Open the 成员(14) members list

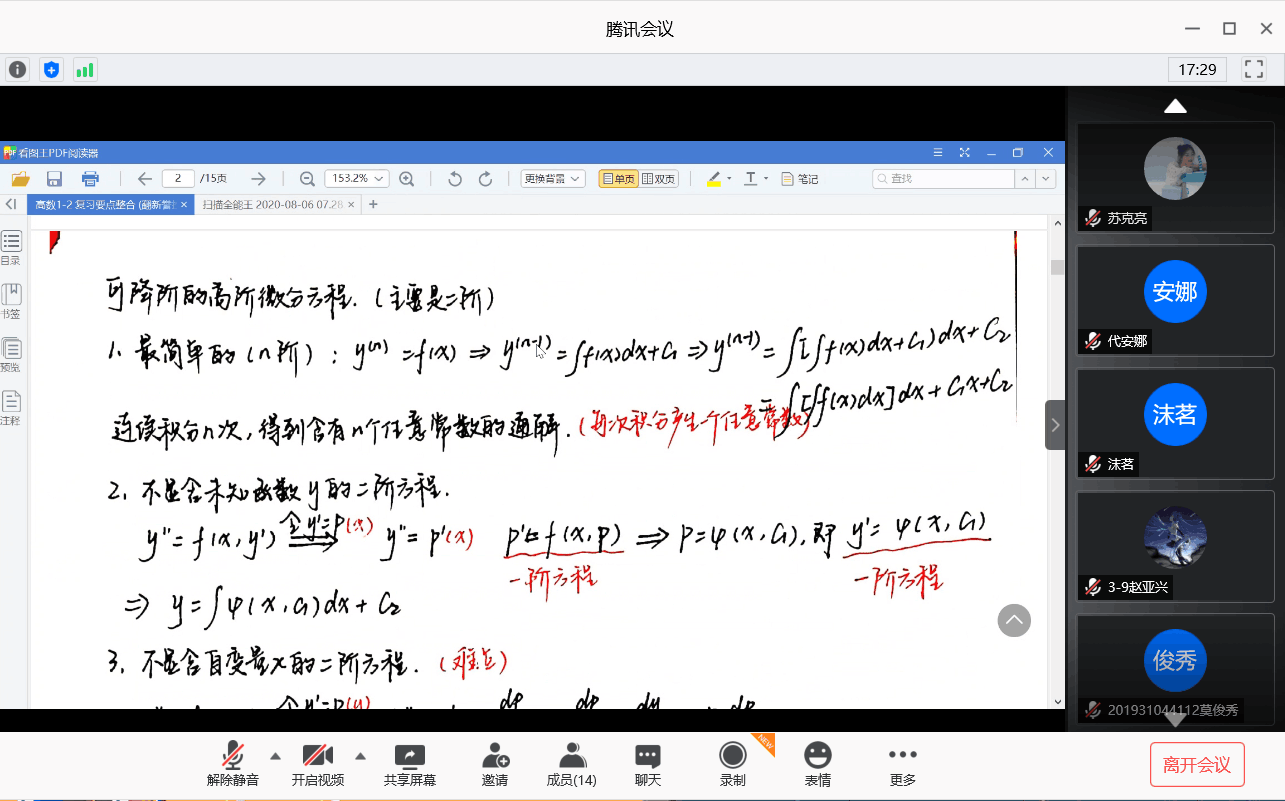[x=572, y=764]
